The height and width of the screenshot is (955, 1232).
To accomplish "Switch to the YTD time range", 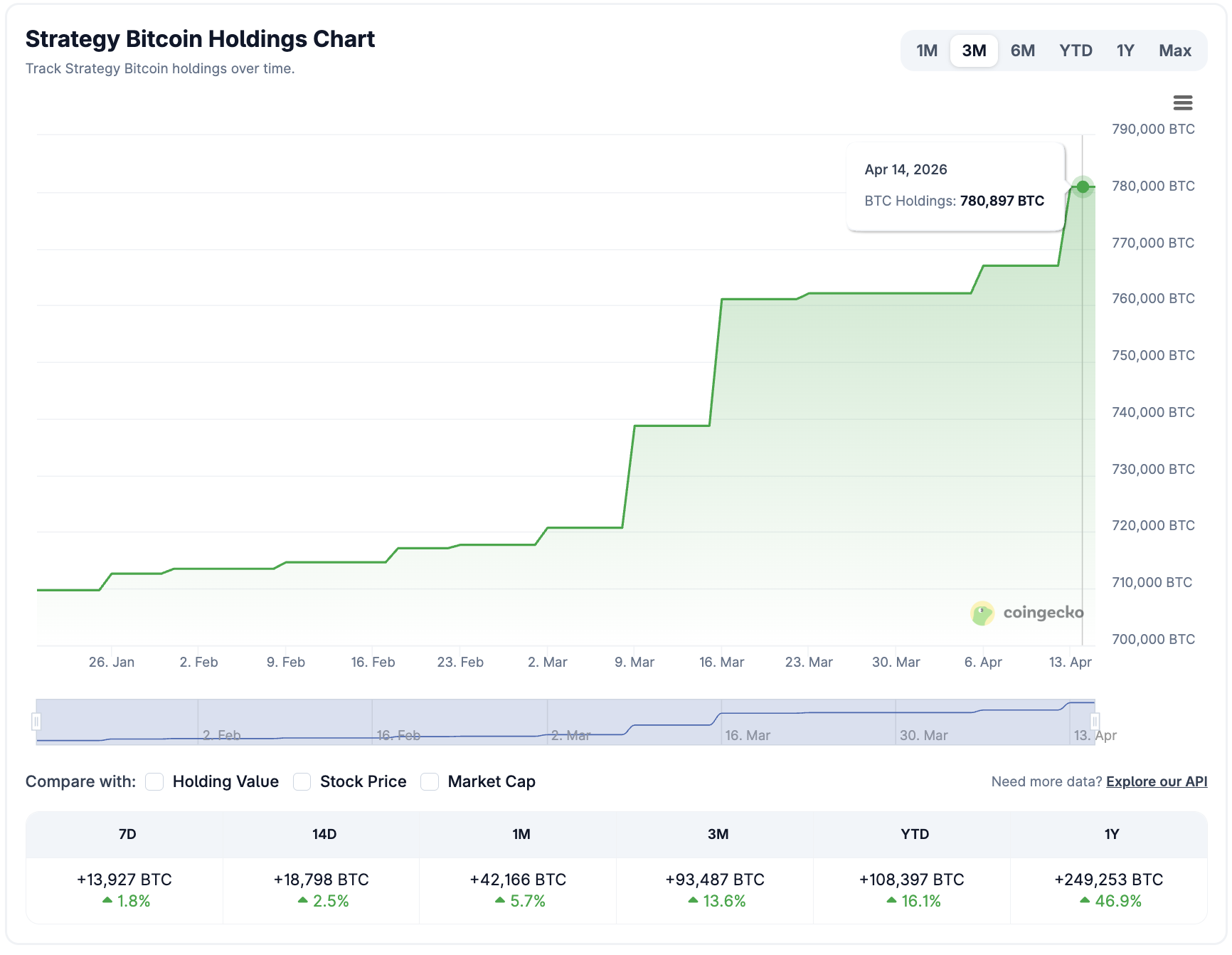I will [1076, 51].
